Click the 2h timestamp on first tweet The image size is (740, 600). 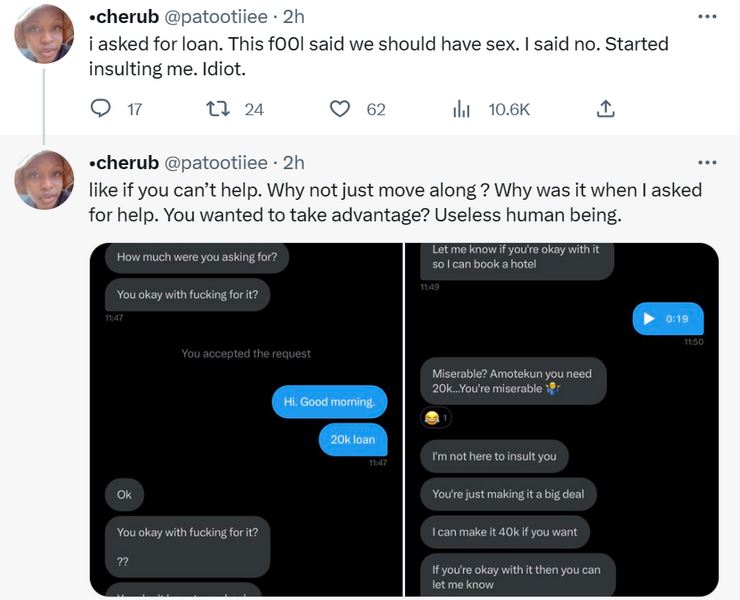[x=294, y=18]
